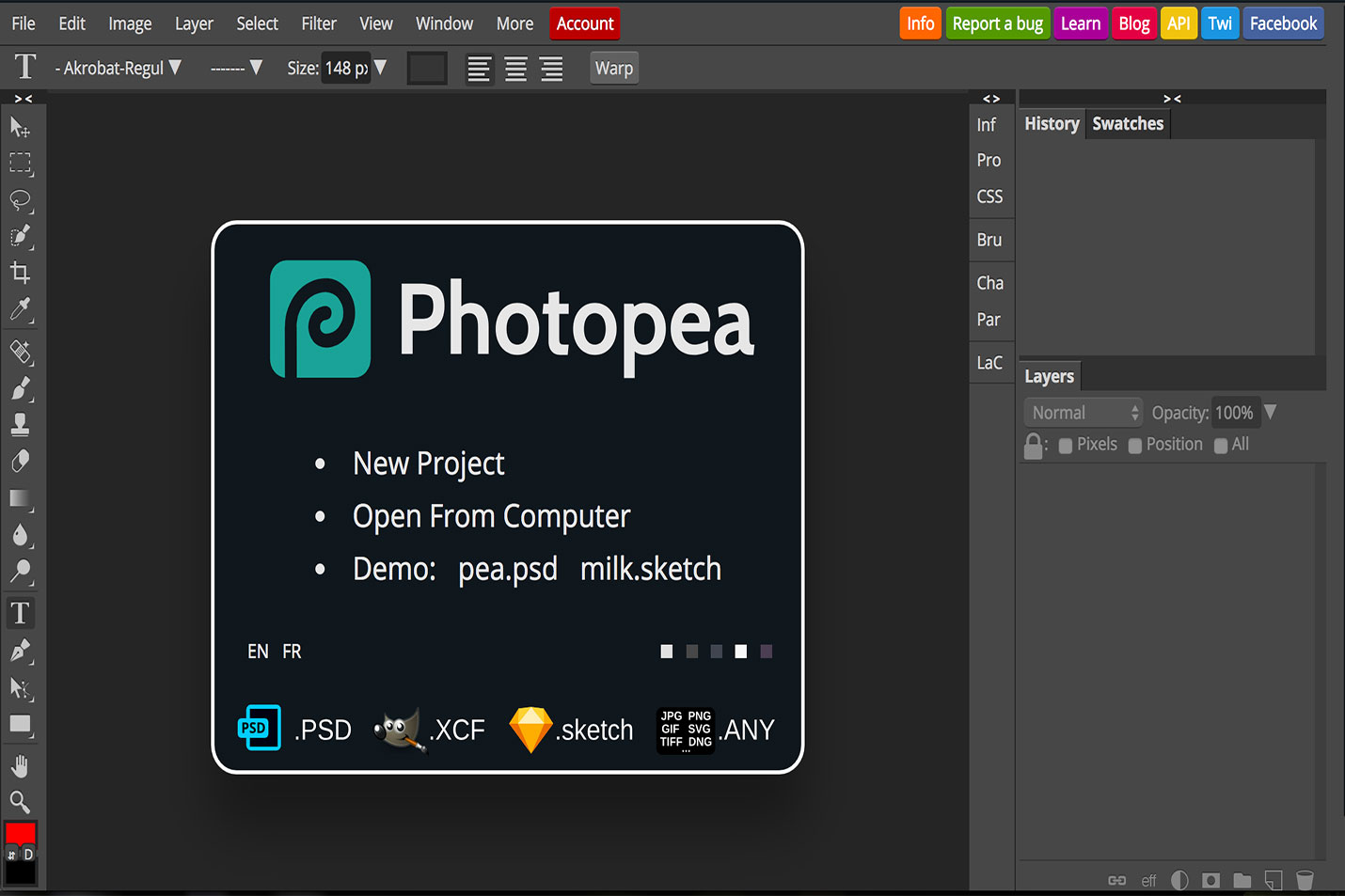The height and width of the screenshot is (896, 1345).
Task: Click the text color swatch
Action: click(427, 68)
